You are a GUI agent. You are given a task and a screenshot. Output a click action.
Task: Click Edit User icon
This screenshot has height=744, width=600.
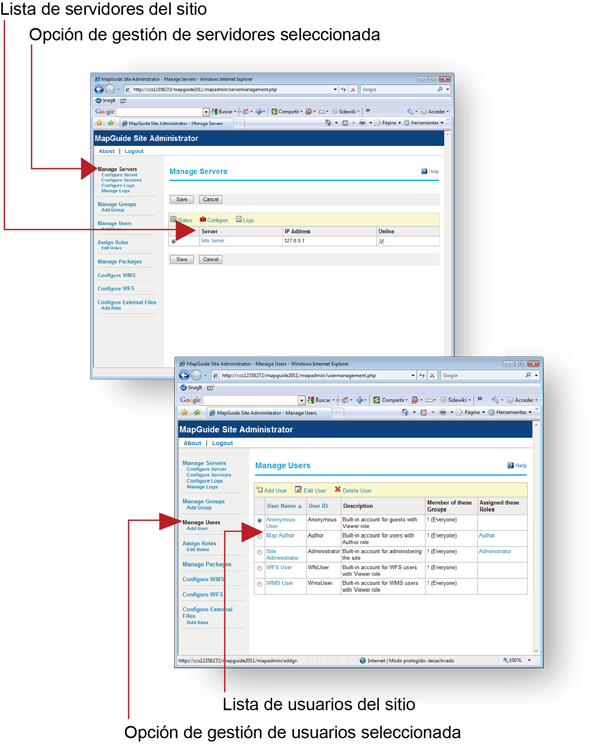coord(298,490)
